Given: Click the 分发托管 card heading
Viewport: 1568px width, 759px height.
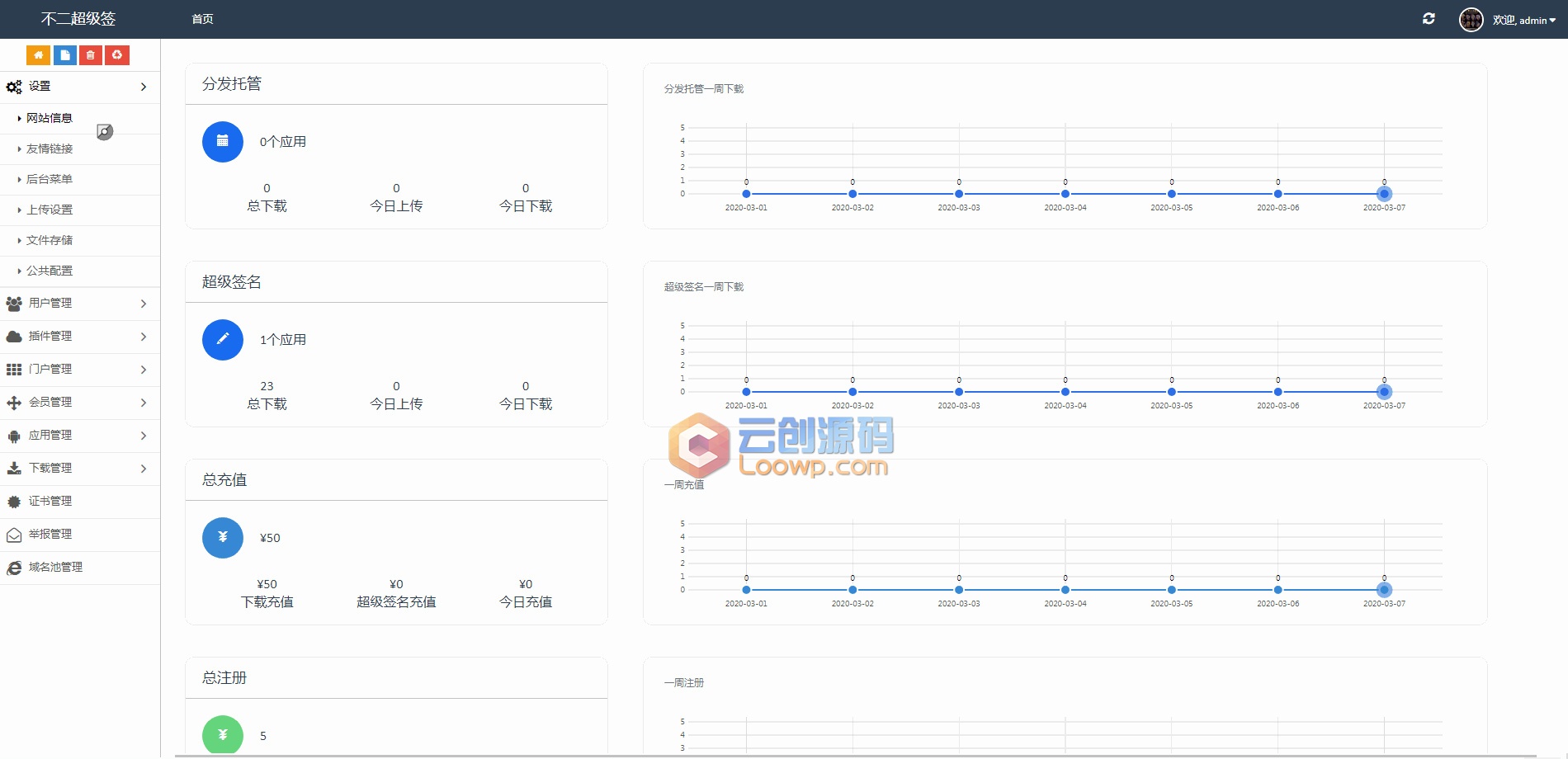Looking at the screenshot, I should 232,84.
